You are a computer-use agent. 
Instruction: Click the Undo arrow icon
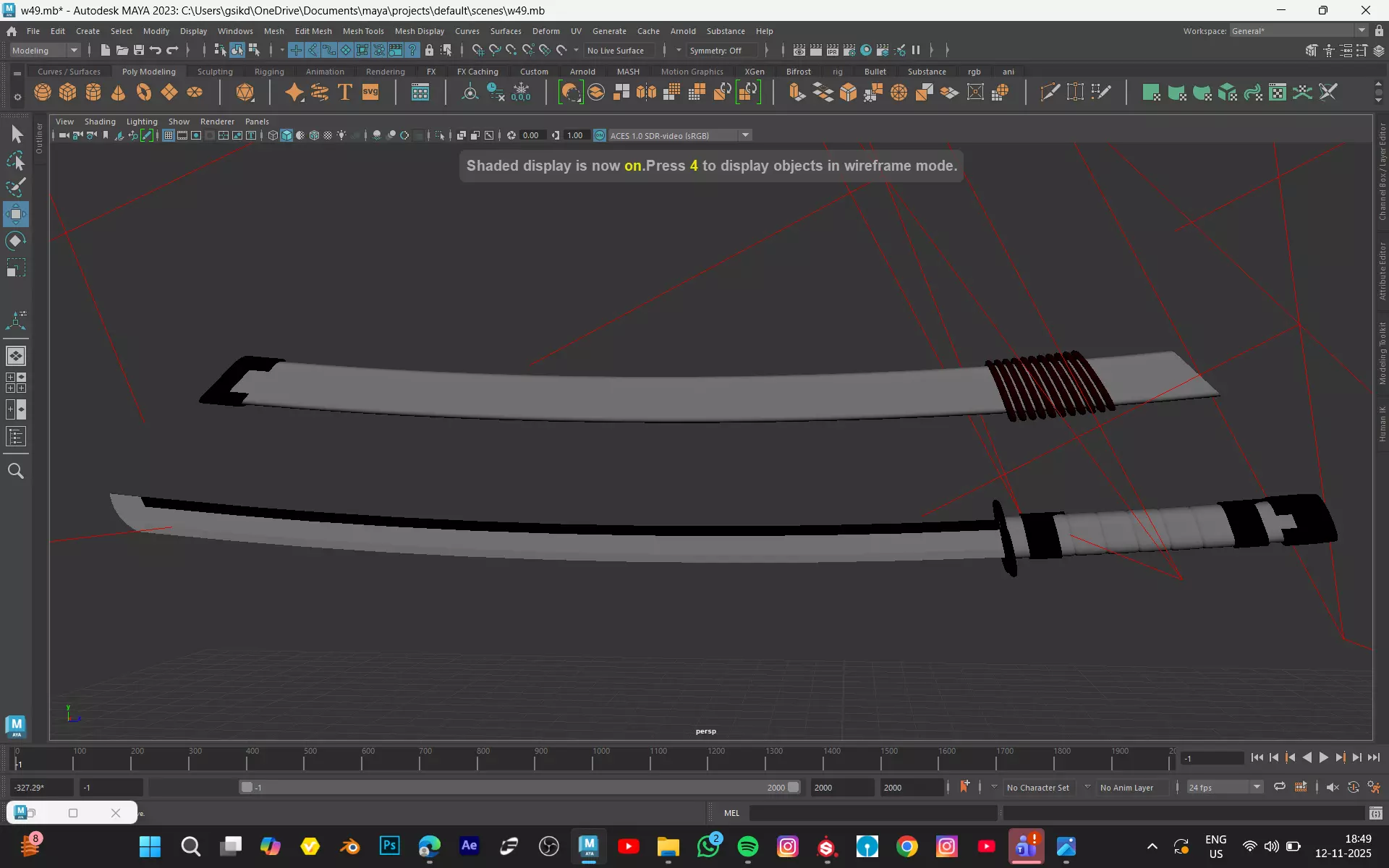point(156,50)
